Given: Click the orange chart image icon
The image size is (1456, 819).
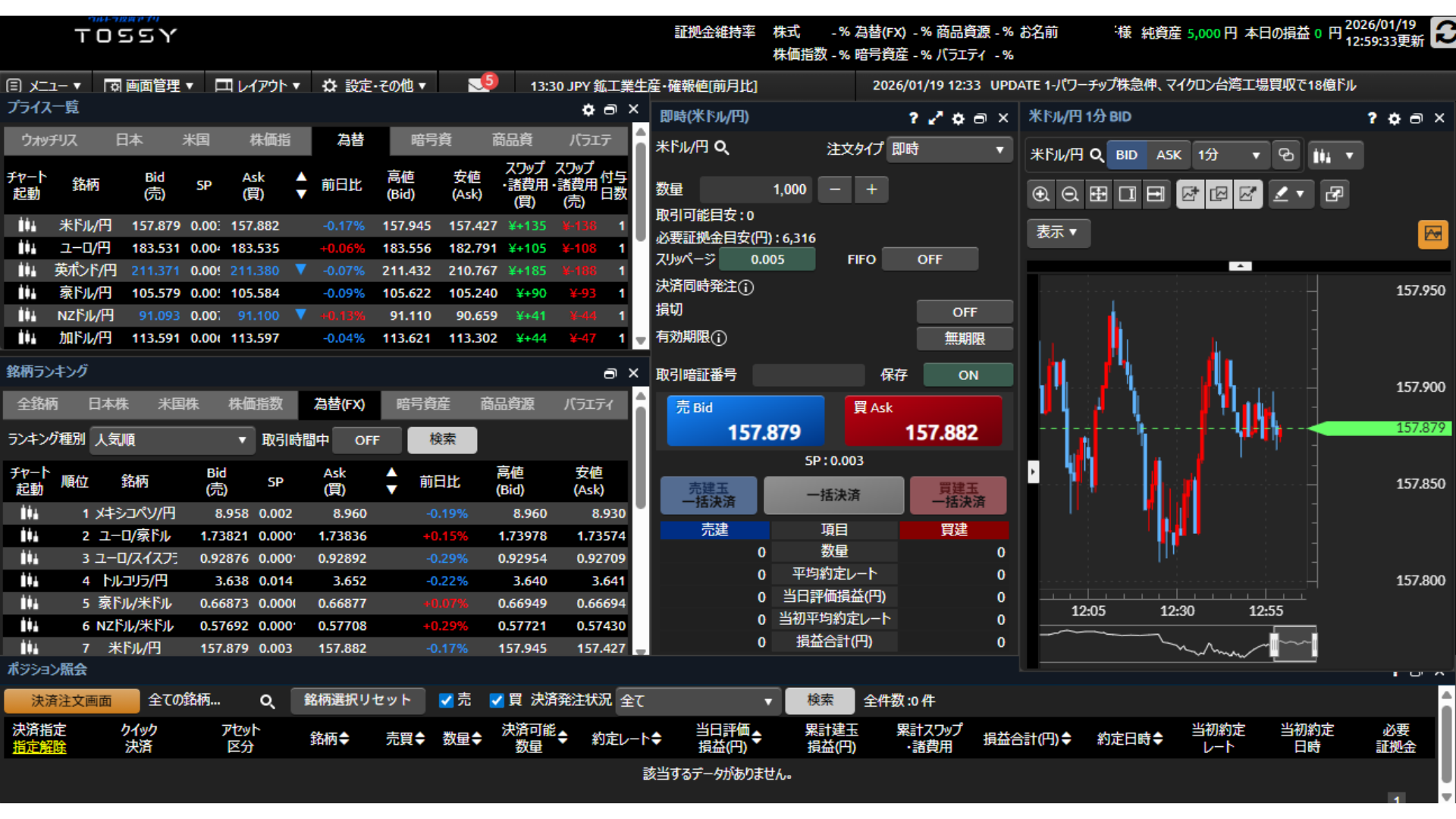Looking at the screenshot, I should coord(1432,234).
